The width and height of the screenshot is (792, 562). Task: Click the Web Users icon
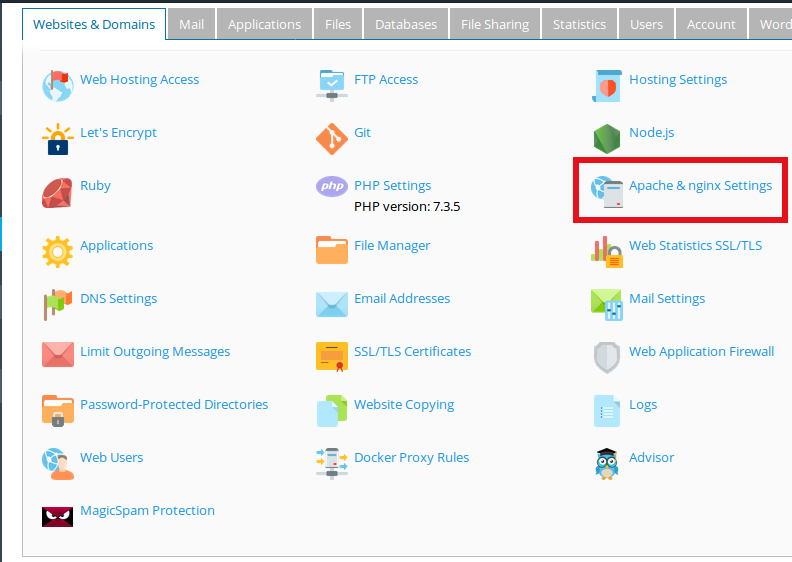point(58,464)
